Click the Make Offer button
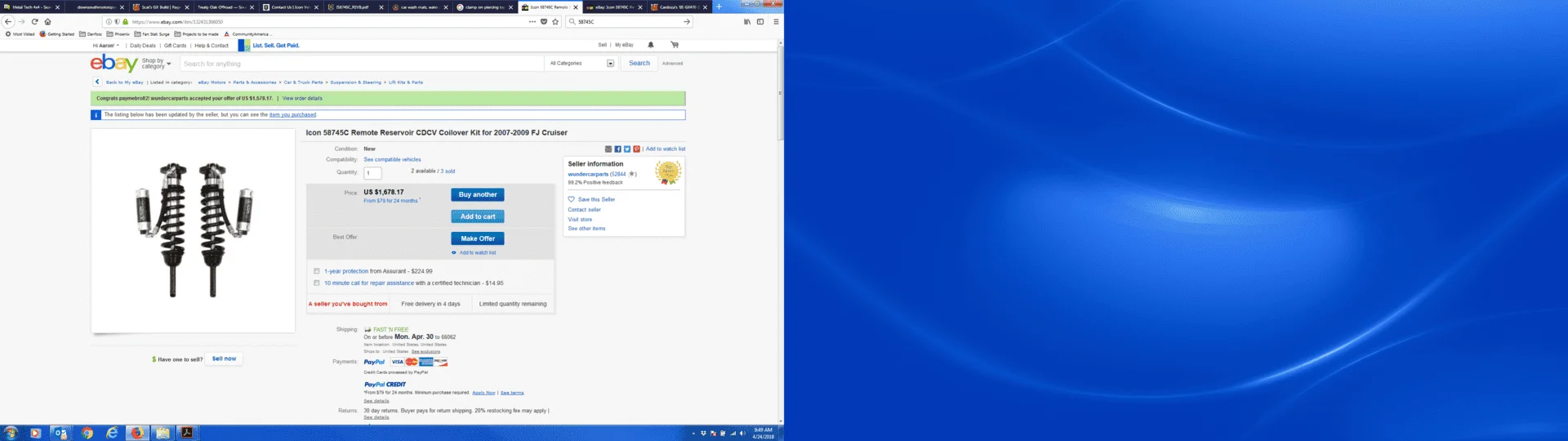This screenshot has height=441, width=1568. click(477, 238)
